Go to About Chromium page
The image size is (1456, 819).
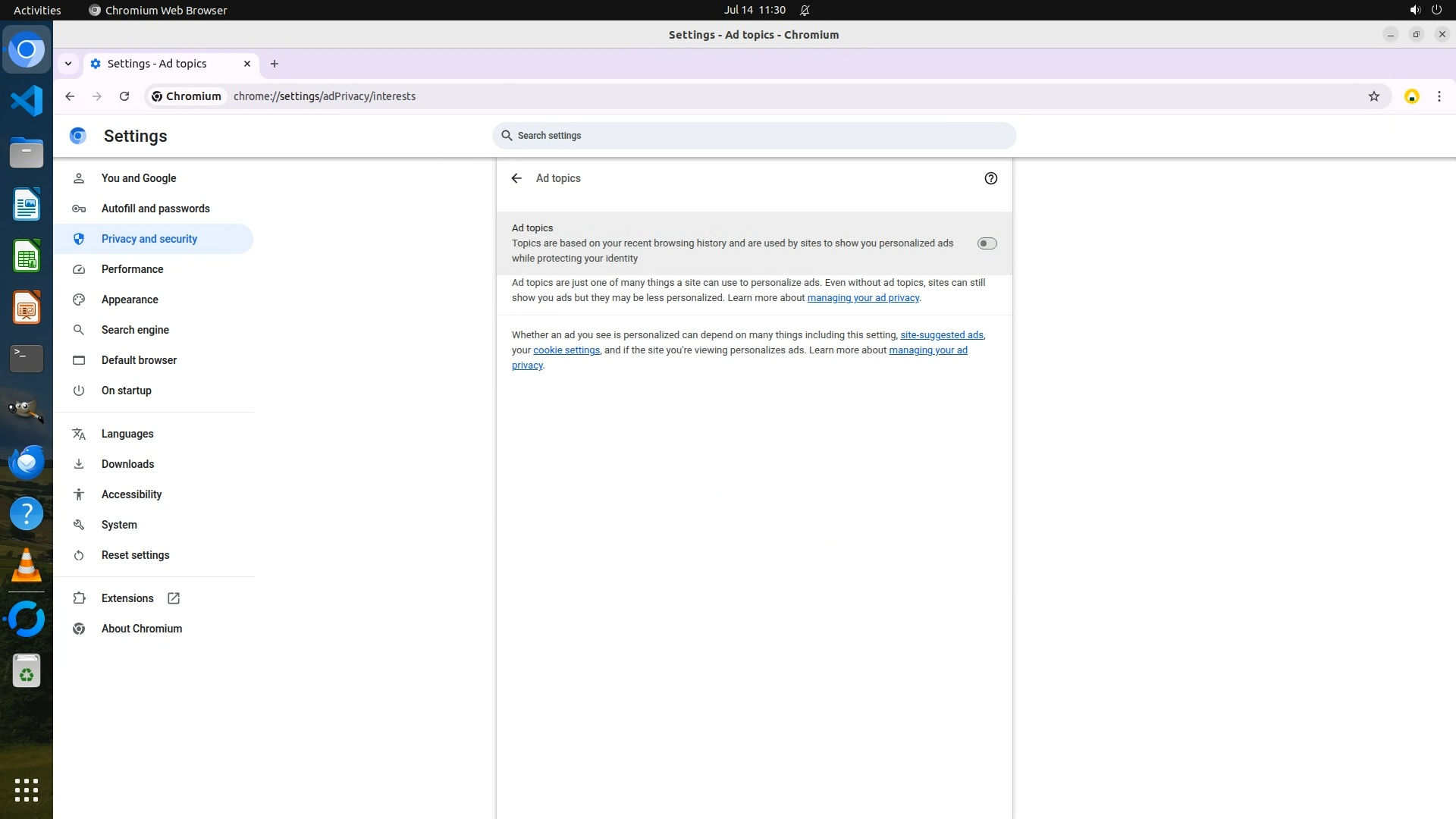142,629
